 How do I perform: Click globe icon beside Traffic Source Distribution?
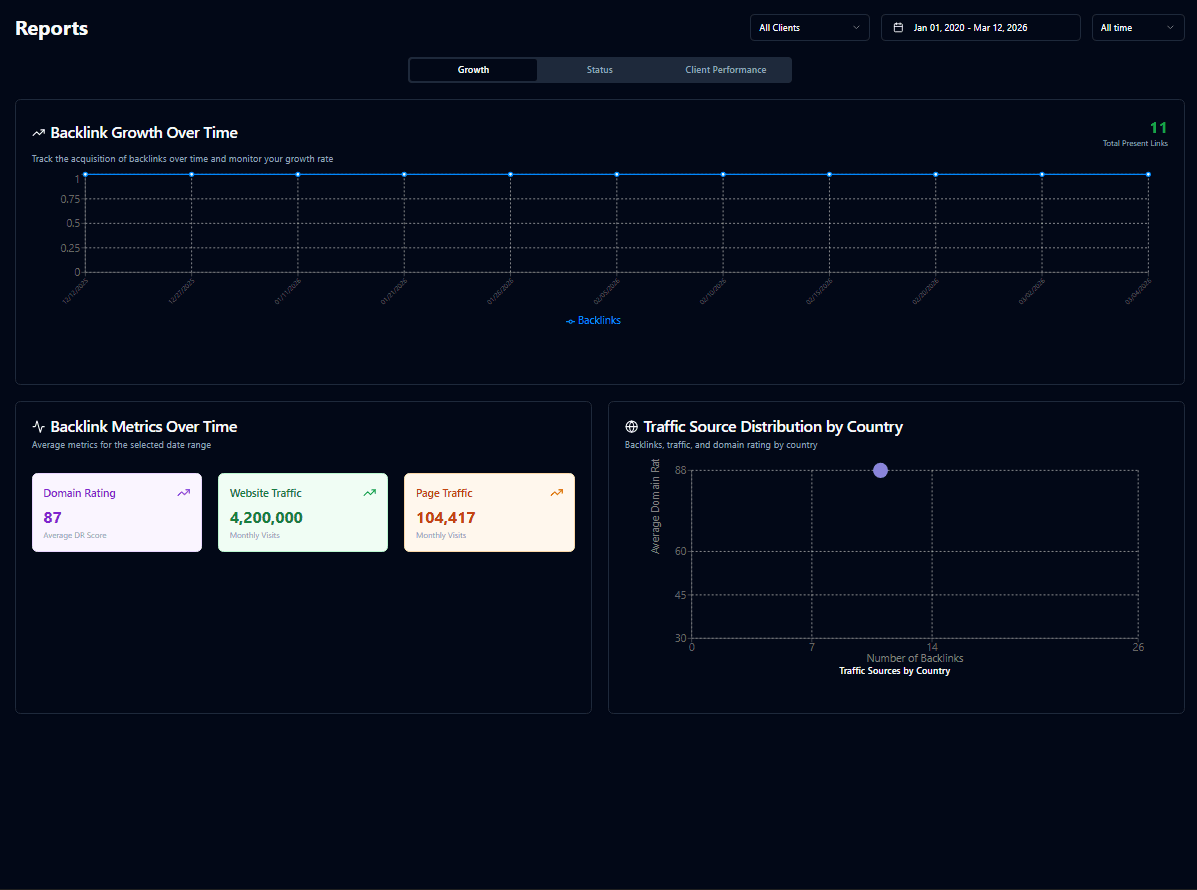click(631, 427)
